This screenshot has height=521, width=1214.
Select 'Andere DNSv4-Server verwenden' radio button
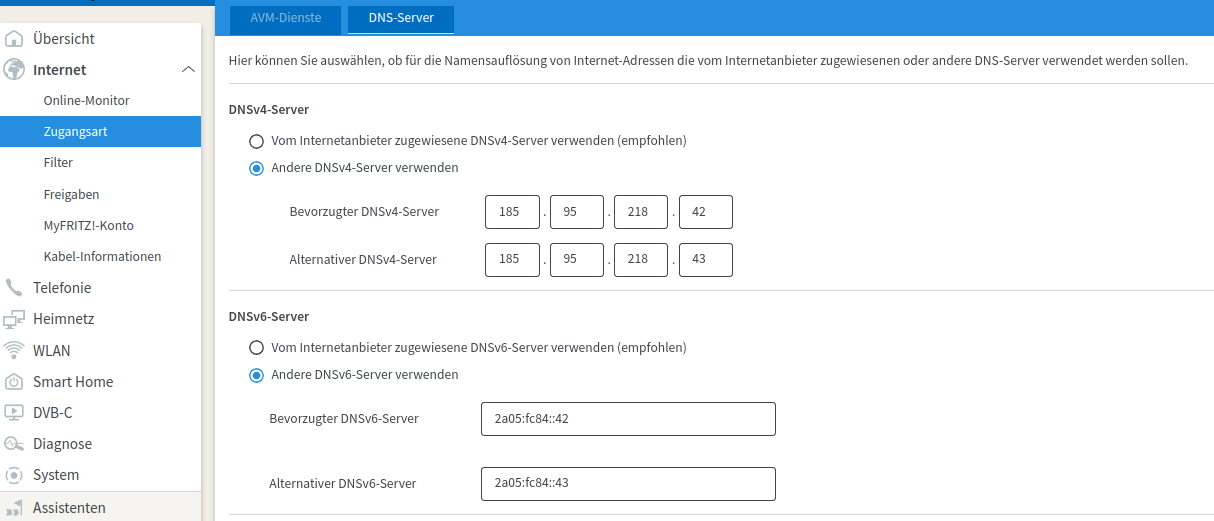click(256, 168)
